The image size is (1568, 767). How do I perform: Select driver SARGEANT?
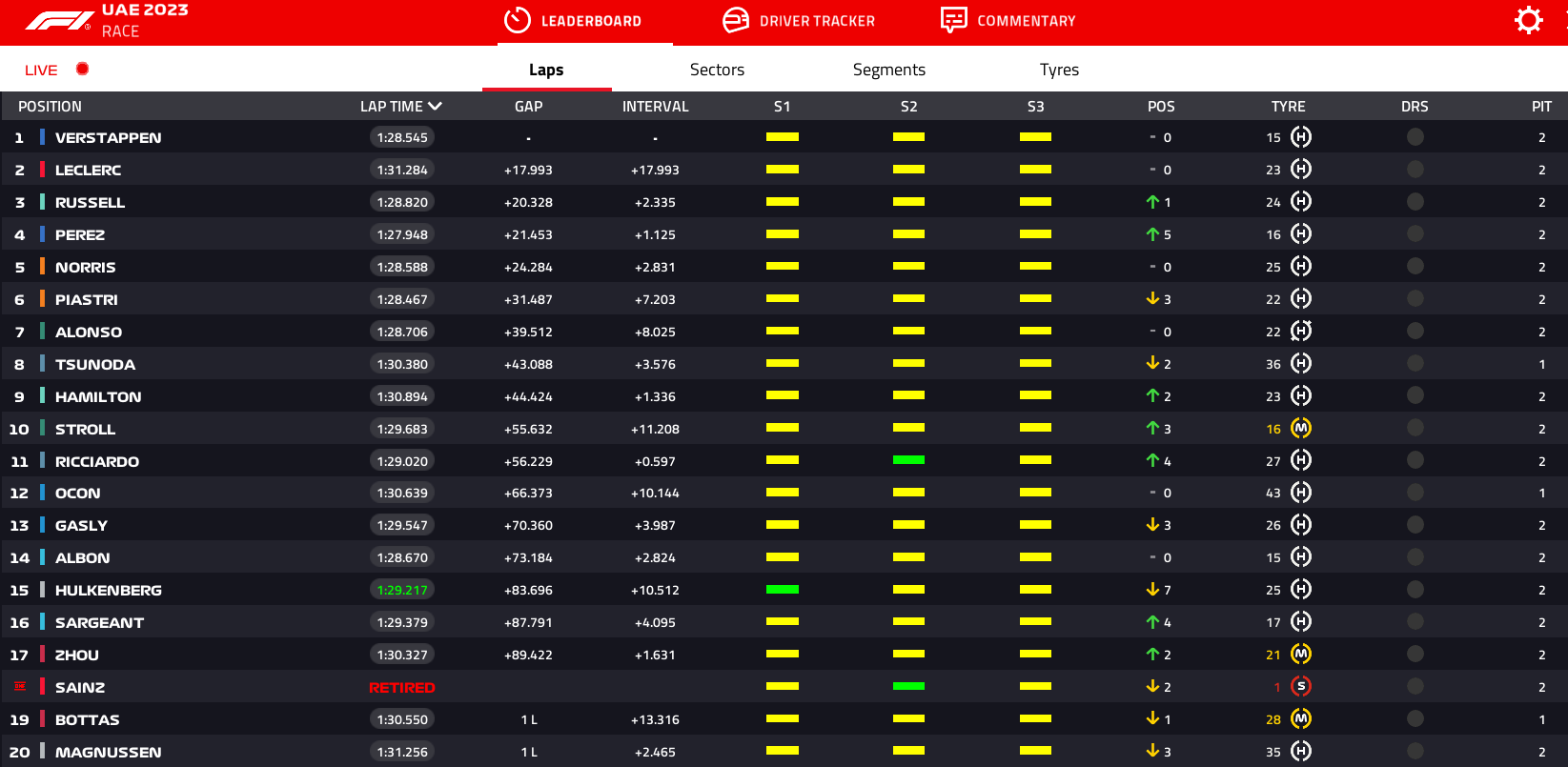[99, 623]
